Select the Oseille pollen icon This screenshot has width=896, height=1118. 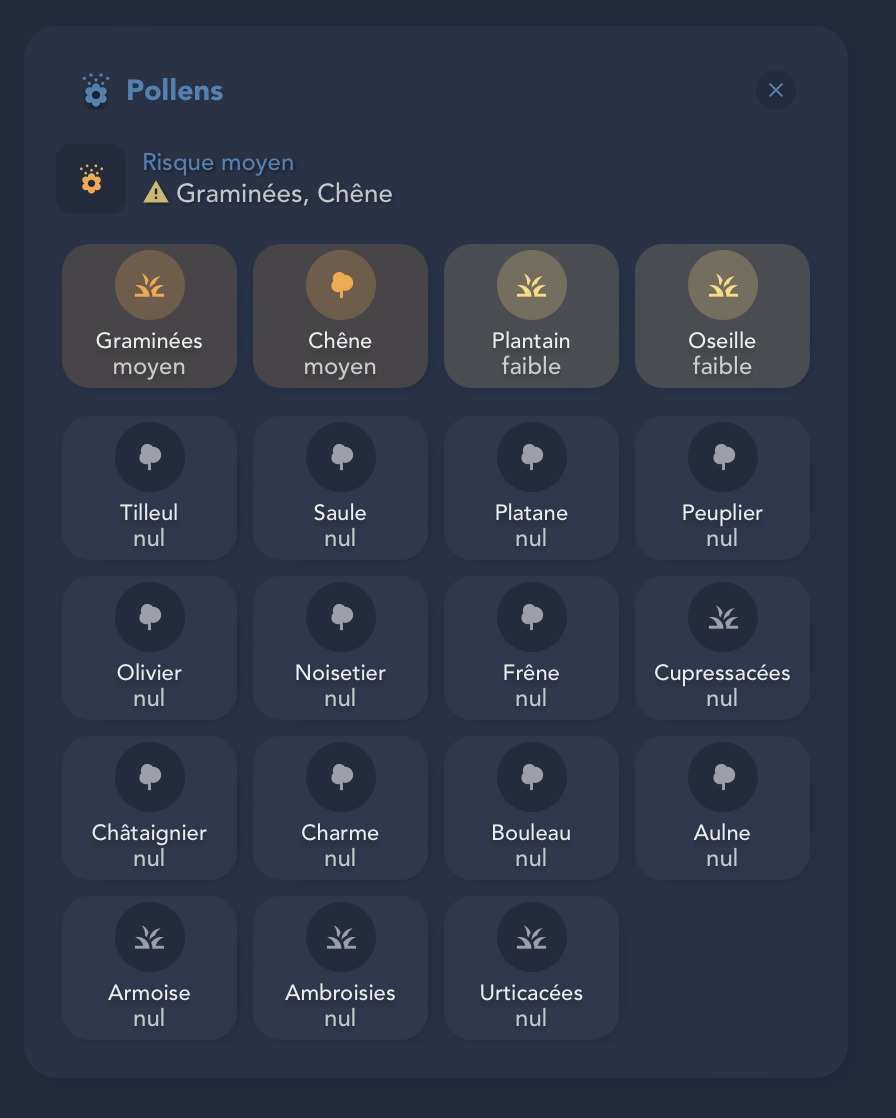pos(723,285)
